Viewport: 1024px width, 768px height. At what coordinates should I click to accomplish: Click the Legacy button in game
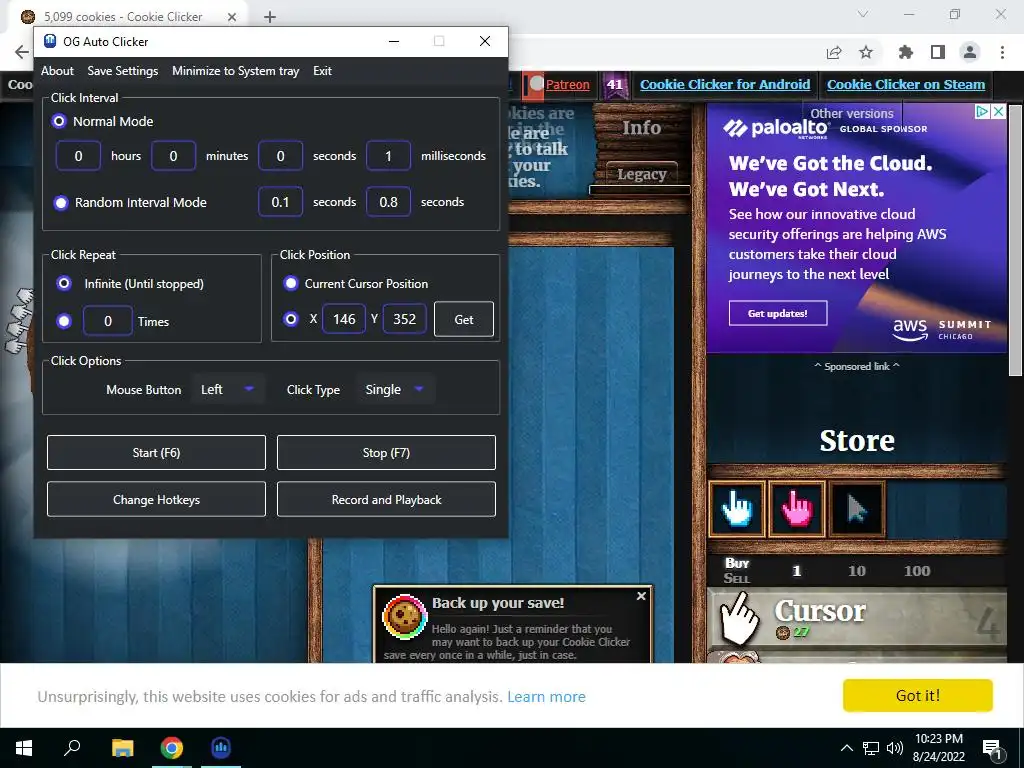(x=641, y=174)
